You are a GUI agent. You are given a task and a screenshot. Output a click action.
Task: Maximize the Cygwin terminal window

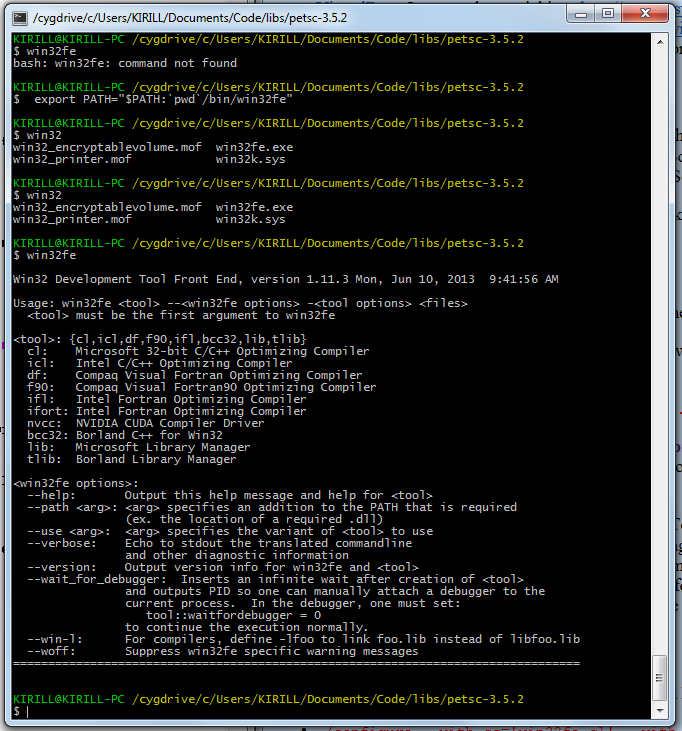(x=608, y=14)
